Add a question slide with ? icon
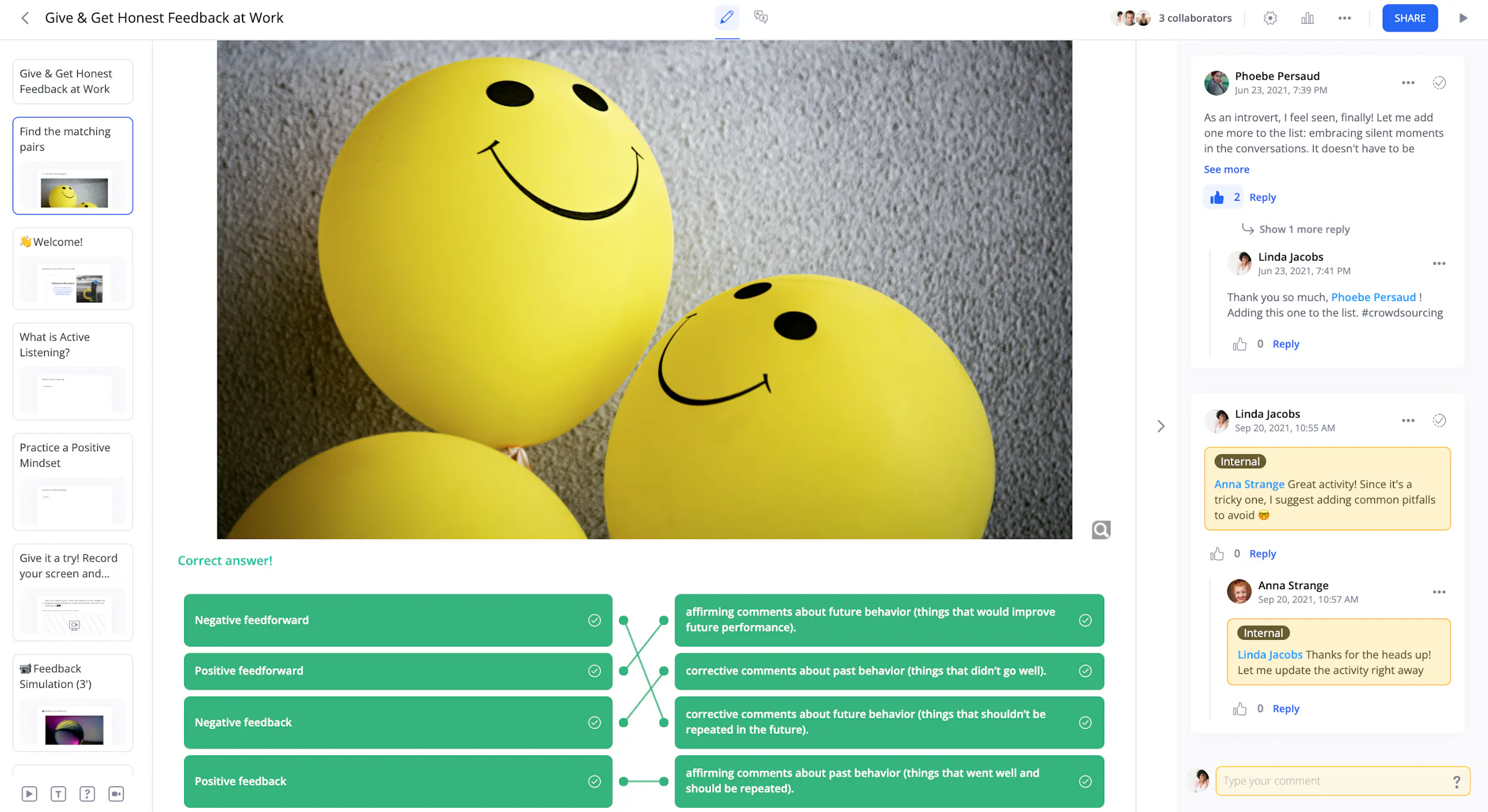 coord(87,793)
